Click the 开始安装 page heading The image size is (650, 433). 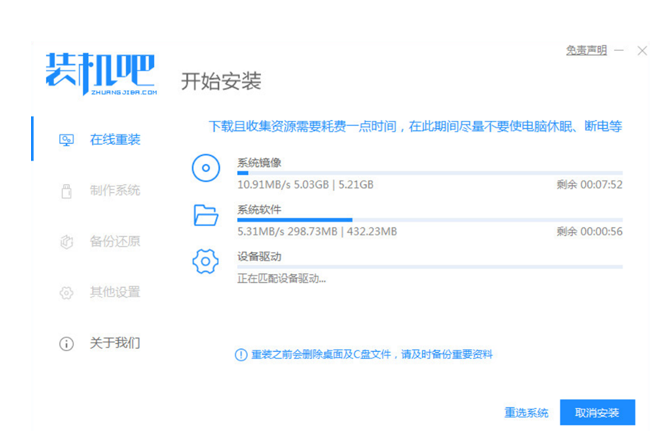(x=220, y=82)
